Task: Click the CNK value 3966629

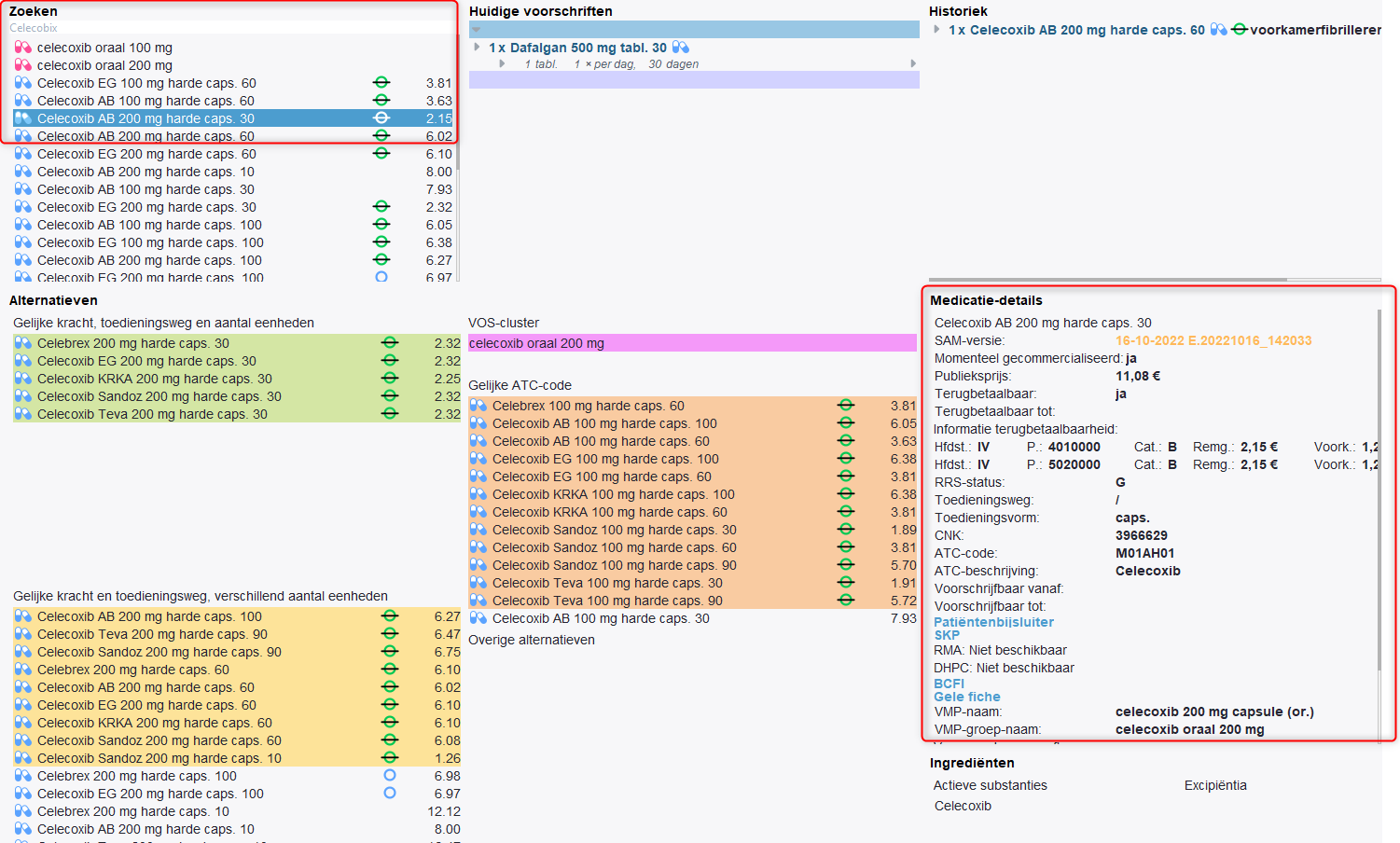Action: pyautogui.click(x=1142, y=535)
